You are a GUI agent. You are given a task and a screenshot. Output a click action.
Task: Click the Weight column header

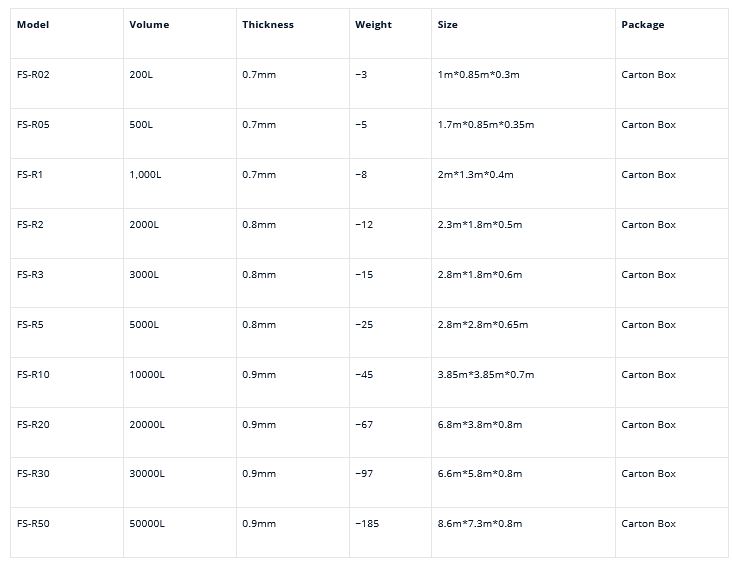[373, 25]
